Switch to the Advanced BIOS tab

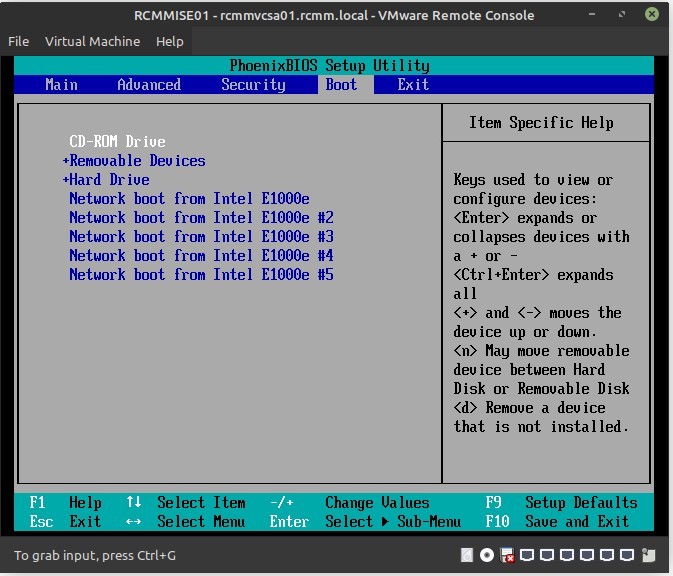point(149,85)
